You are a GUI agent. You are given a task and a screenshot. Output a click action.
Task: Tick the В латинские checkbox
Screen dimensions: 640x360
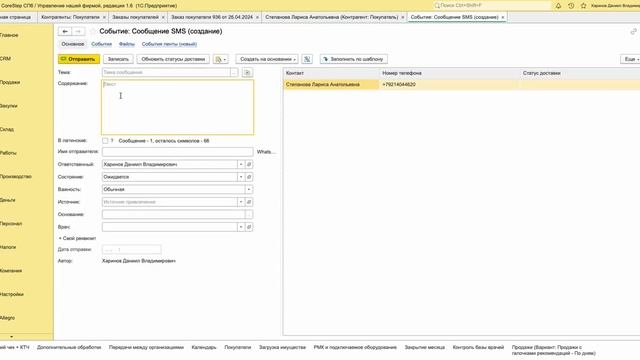[x=105, y=141]
